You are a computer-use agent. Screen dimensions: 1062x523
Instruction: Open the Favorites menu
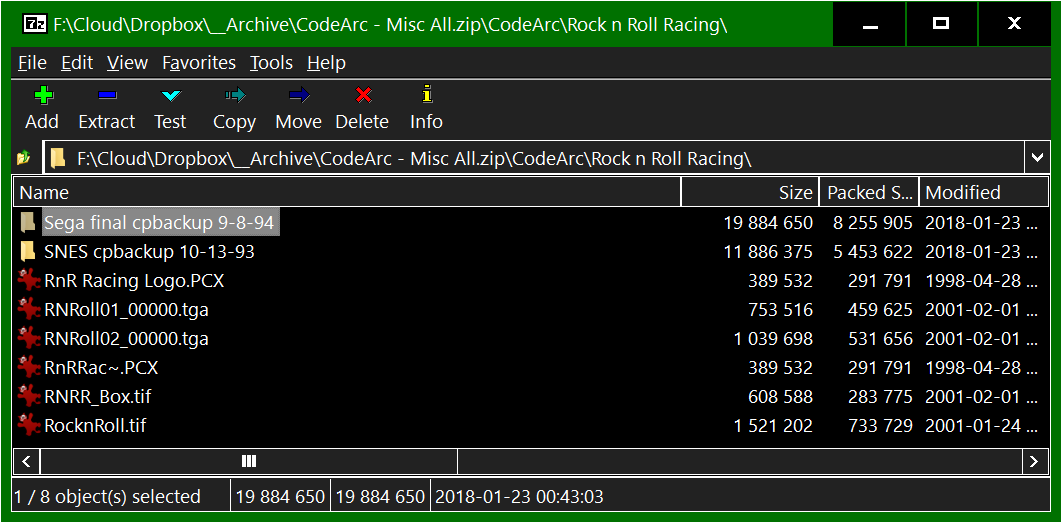click(199, 63)
